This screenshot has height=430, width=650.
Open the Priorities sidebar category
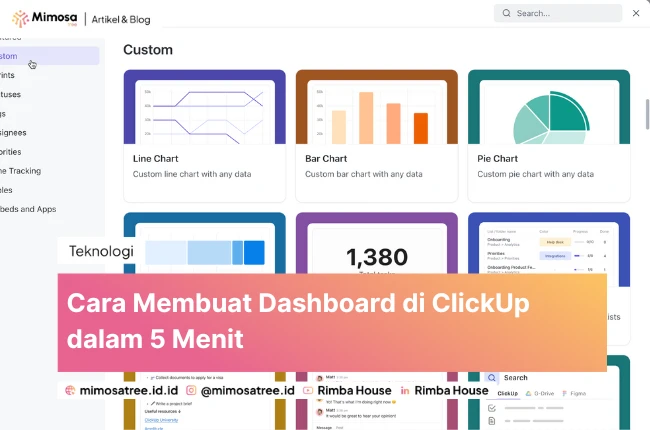[11, 152]
